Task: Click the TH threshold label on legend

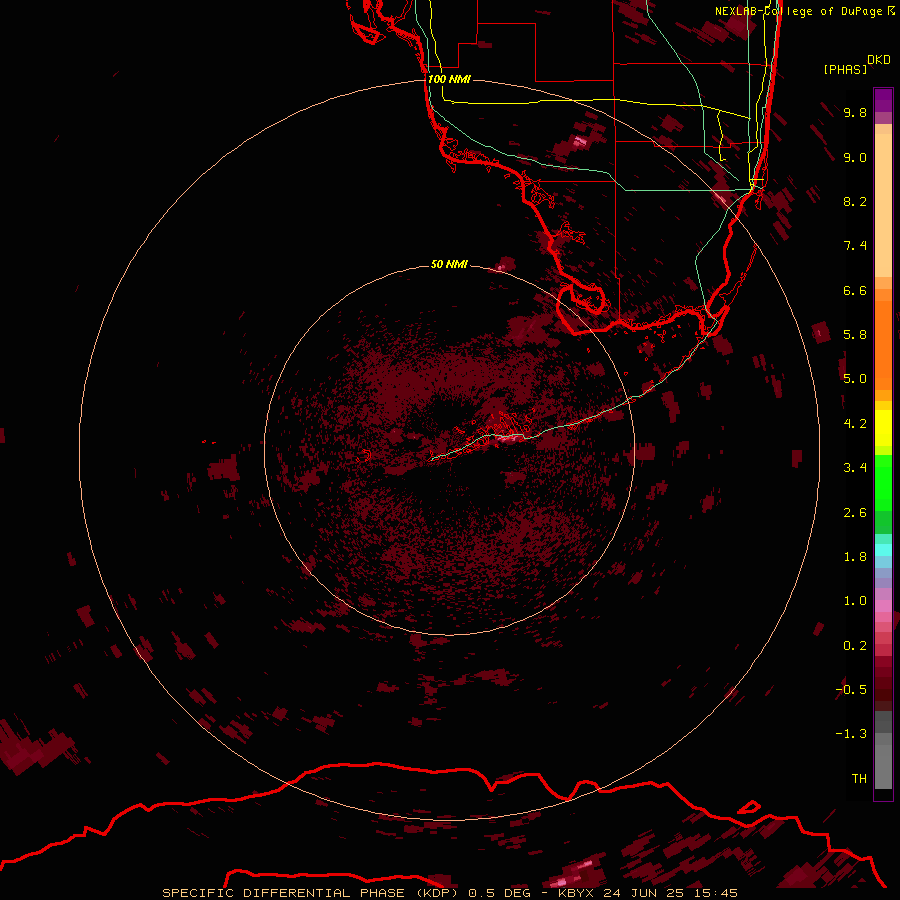Action: [x=859, y=779]
